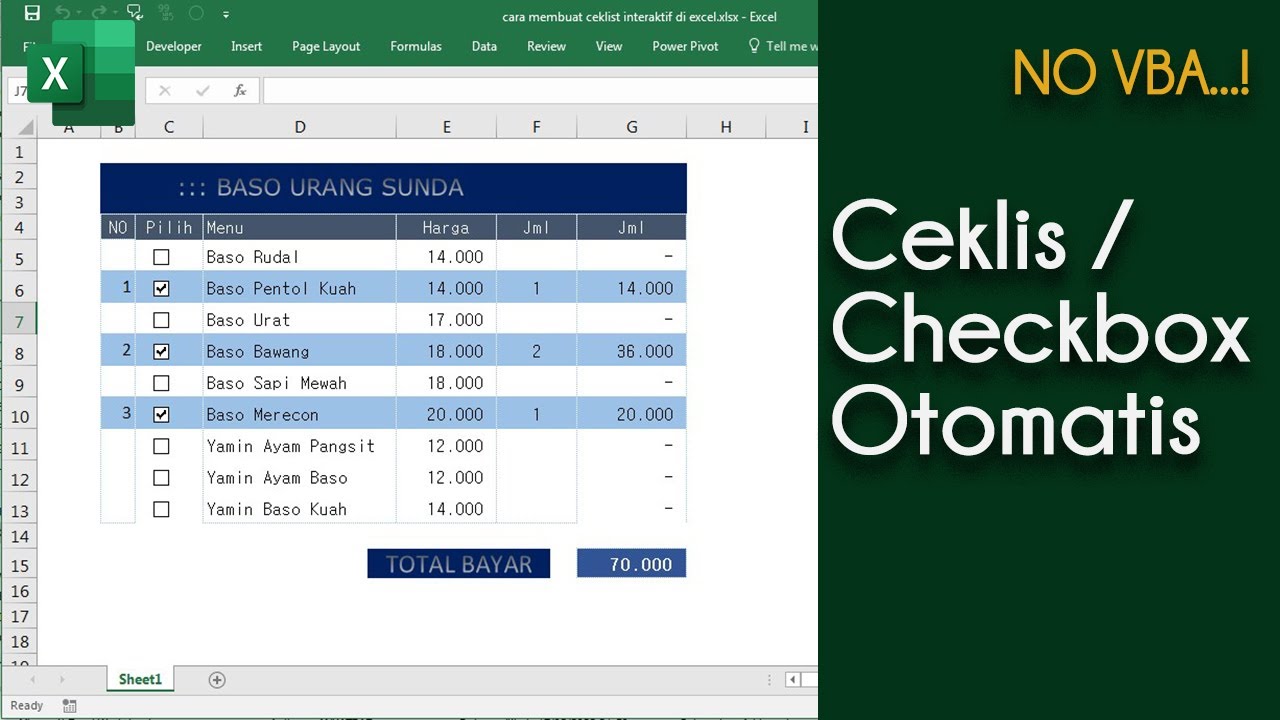Image resolution: width=1280 pixels, height=720 pixels.
Task: Click next sheet navigation arrow
Action: click(62, 680)
